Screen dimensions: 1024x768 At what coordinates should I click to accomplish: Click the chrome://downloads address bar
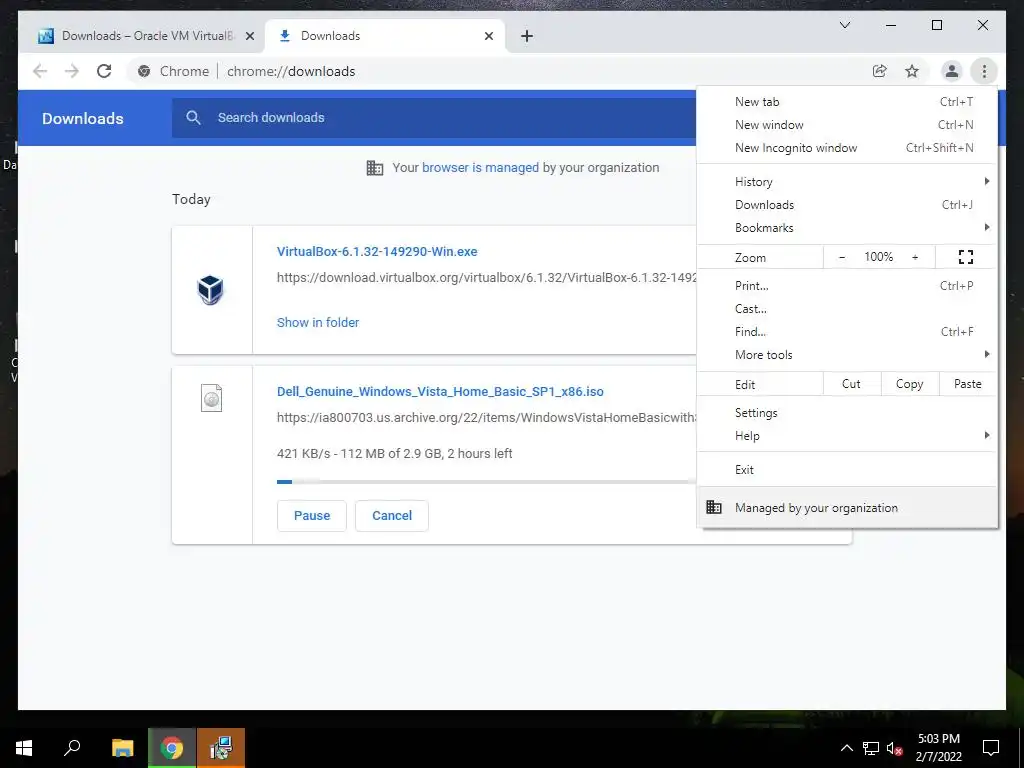coord(291,71)
